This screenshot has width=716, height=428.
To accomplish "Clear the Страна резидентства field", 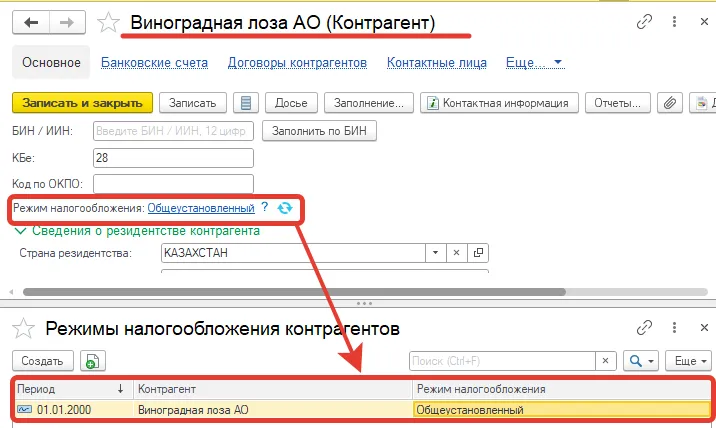I will (456, 253).
